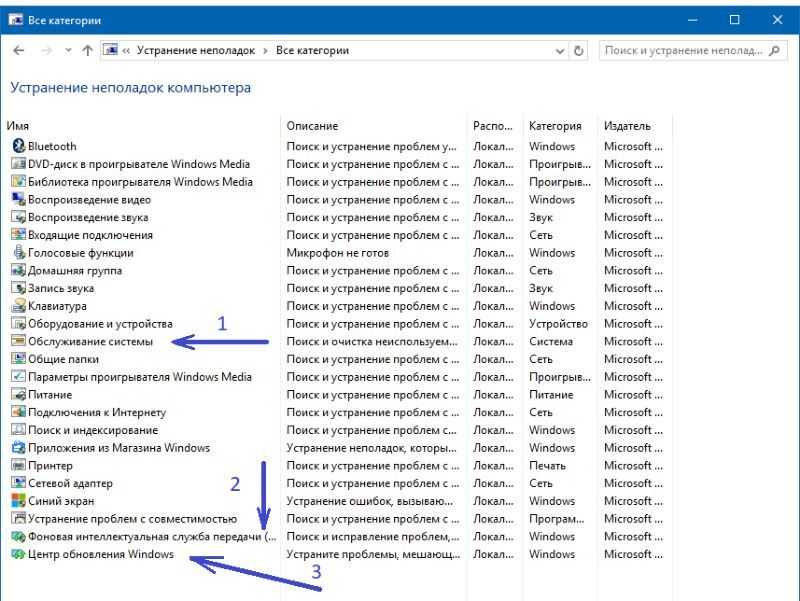Select 'Микрофон не готов' description
This screenshot has width=800, height=601.
pos(338,253)
